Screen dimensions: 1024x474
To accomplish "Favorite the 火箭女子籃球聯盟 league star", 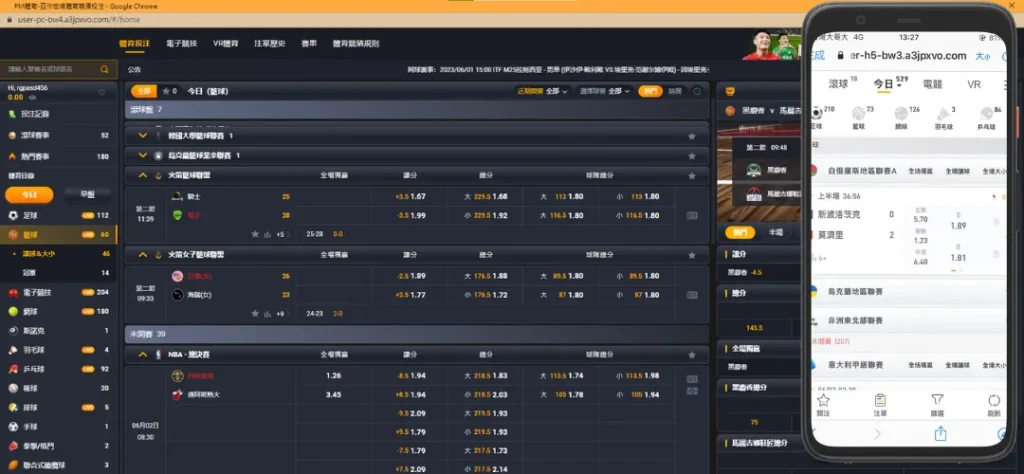I will 692,255.
